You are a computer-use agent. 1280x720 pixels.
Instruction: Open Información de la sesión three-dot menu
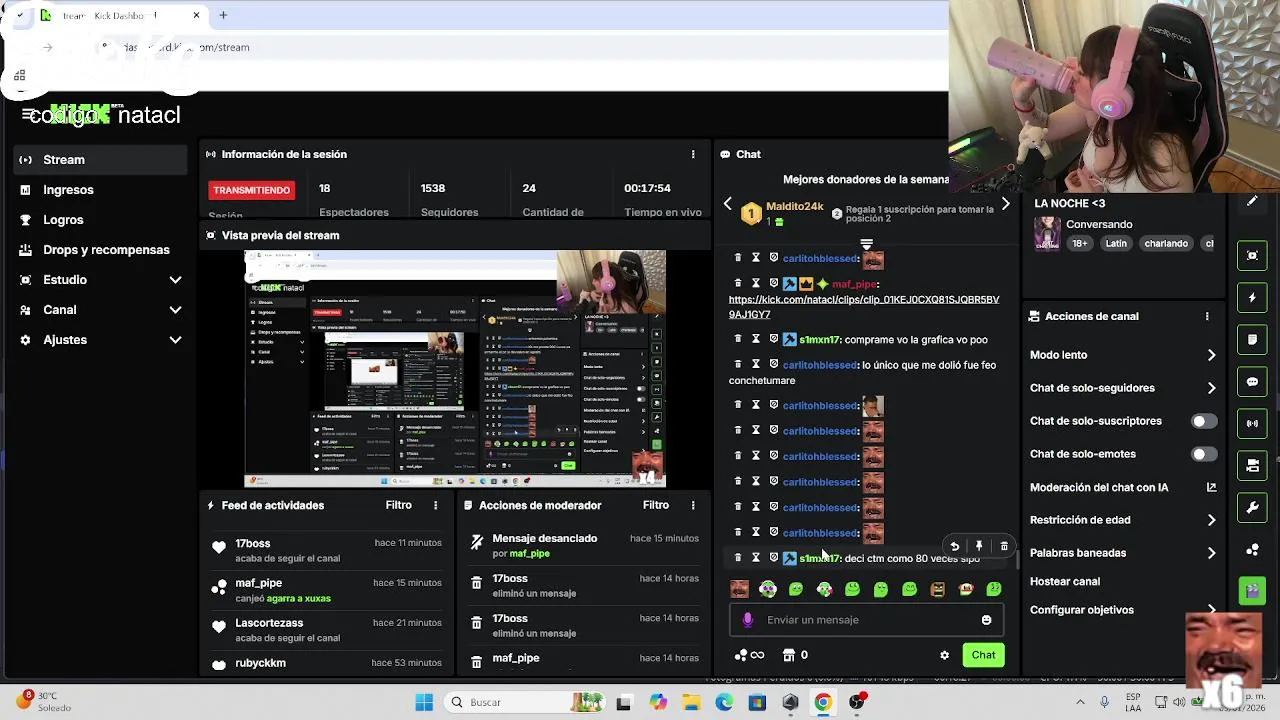tap(692, 154)
